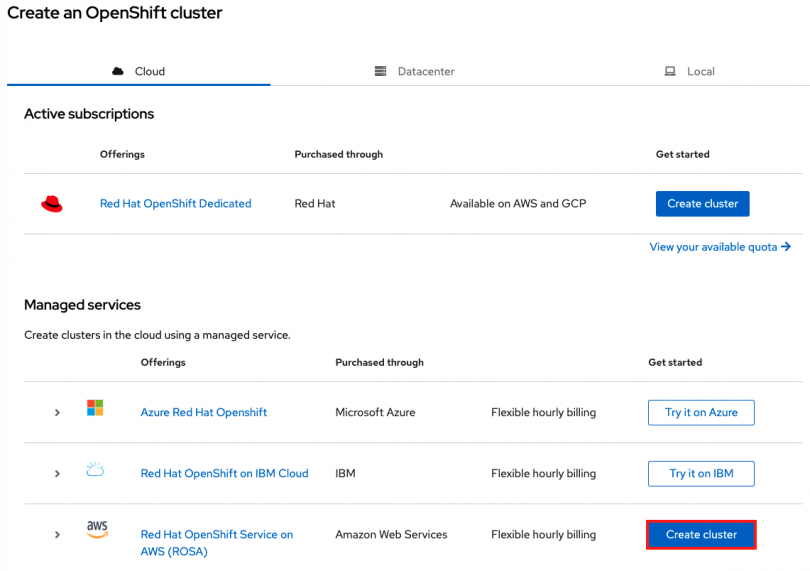Click the Red Hat fedora logo icon
The height and width of the screenshot is (571, 810).
pyautogui.click(x=52, y=204)
